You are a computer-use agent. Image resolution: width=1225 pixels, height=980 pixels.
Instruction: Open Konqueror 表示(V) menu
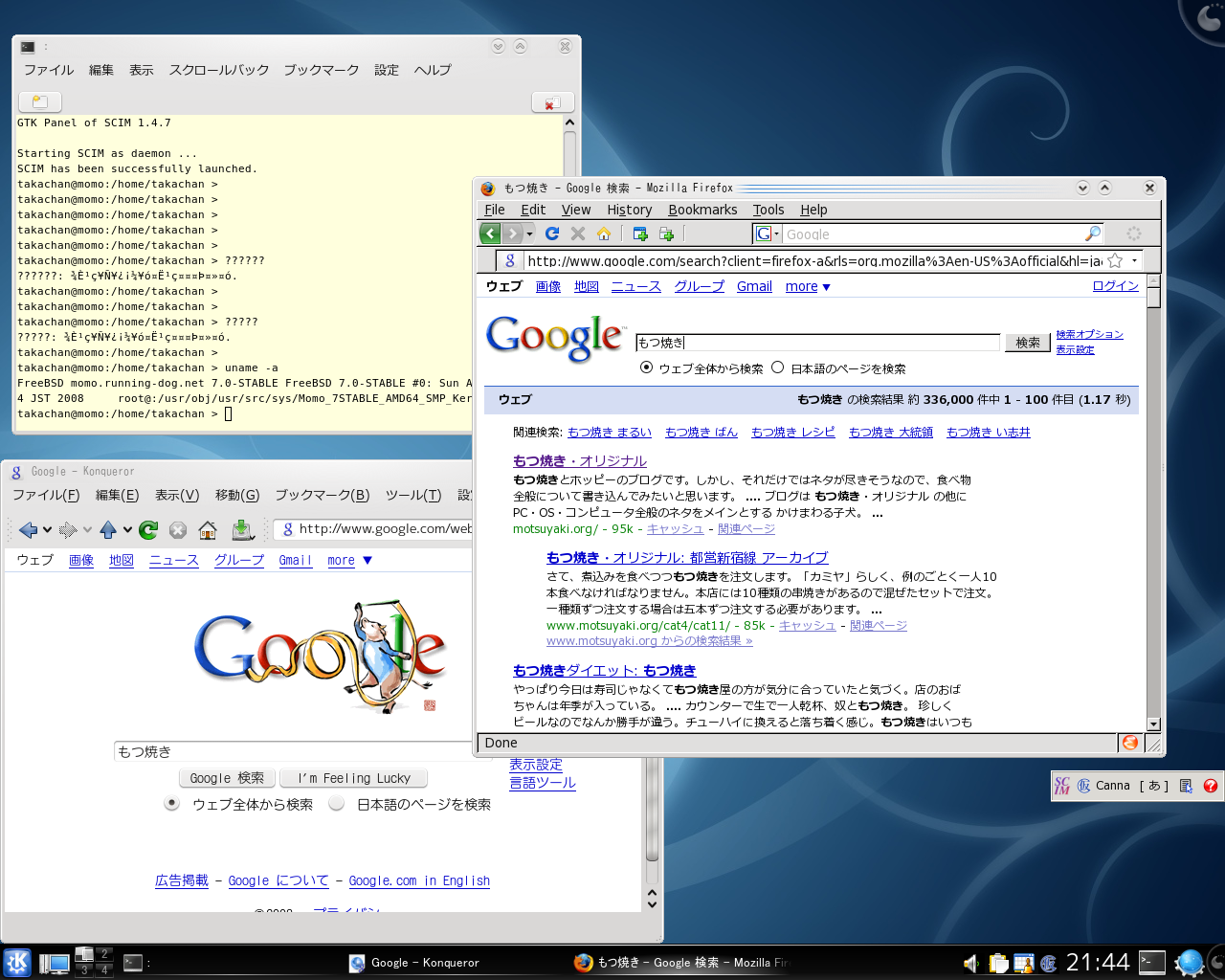[x=177, y=495]
